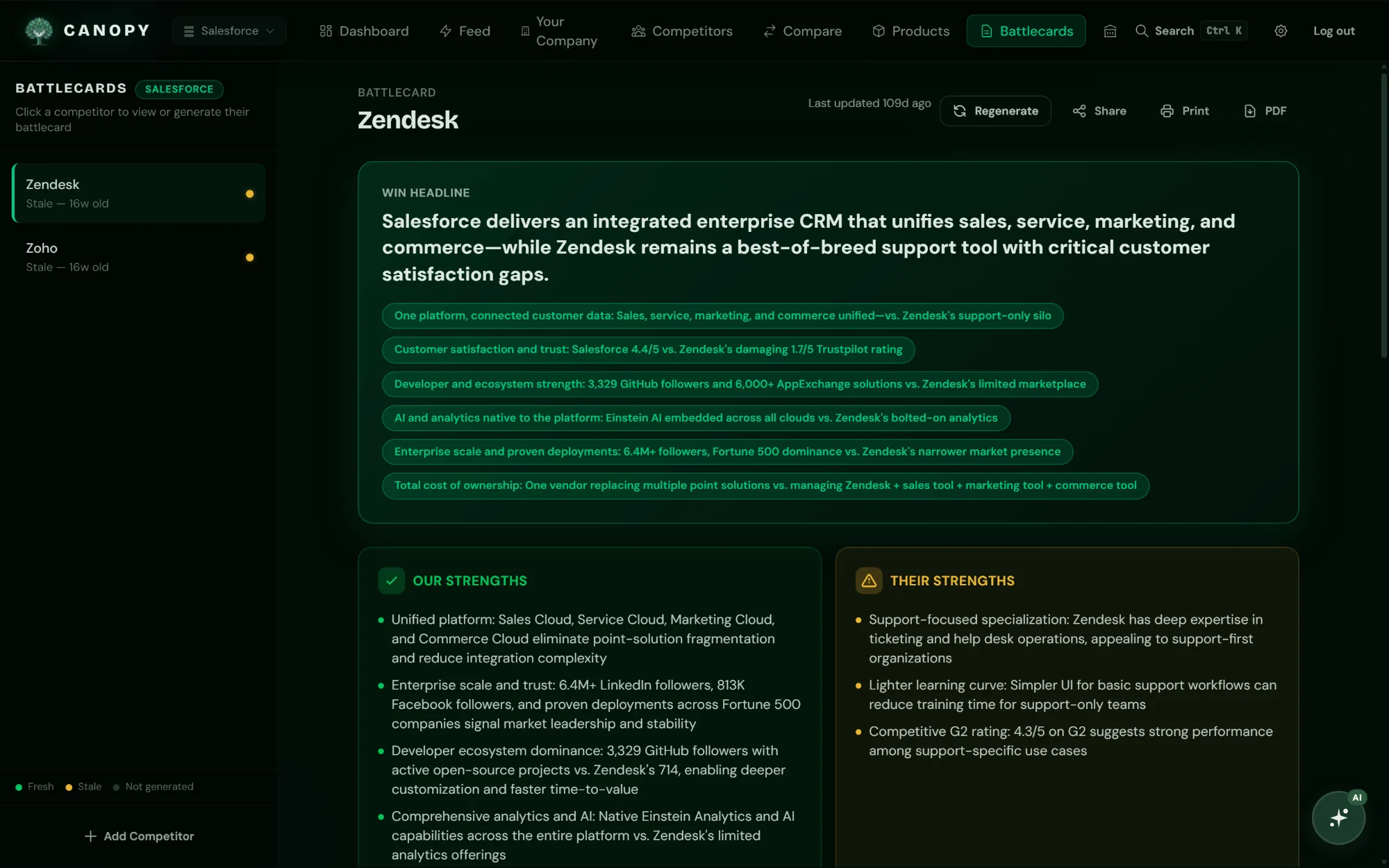Open the AI assistant floating button
Screen dimensions: 1389x868
(1338, 818)
